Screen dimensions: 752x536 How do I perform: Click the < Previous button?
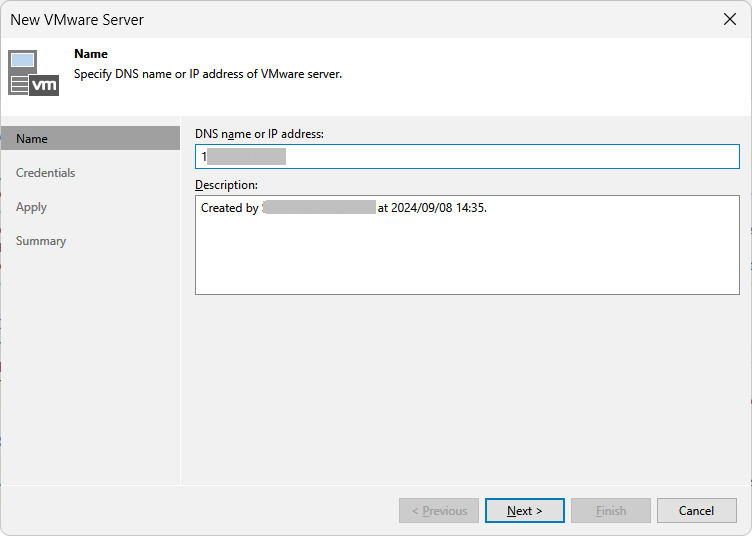tap(439, 511)
